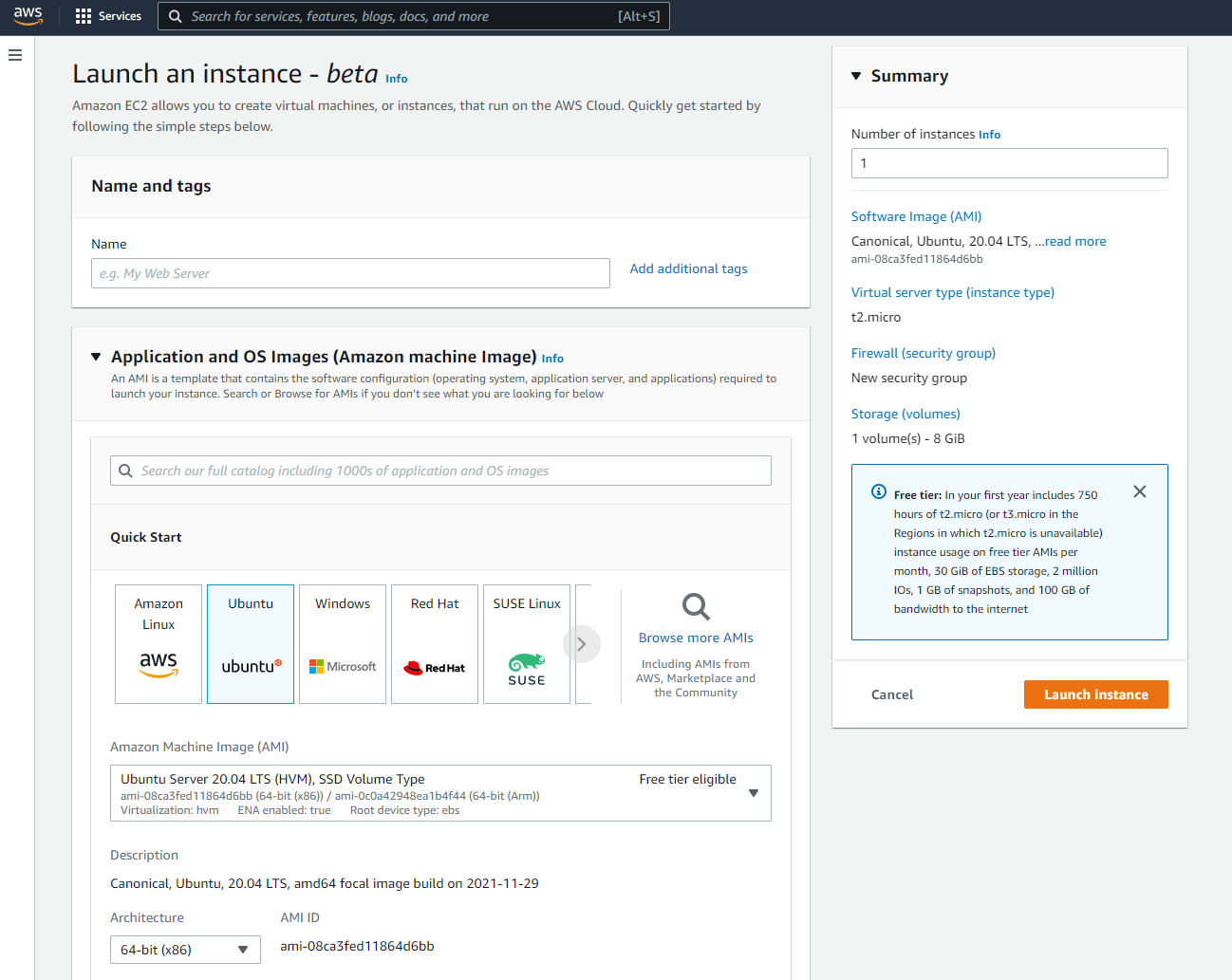Click Add additional tags link
Image resolution: width=1232 pixels, height=980 pixels.
tap(688, 268)
